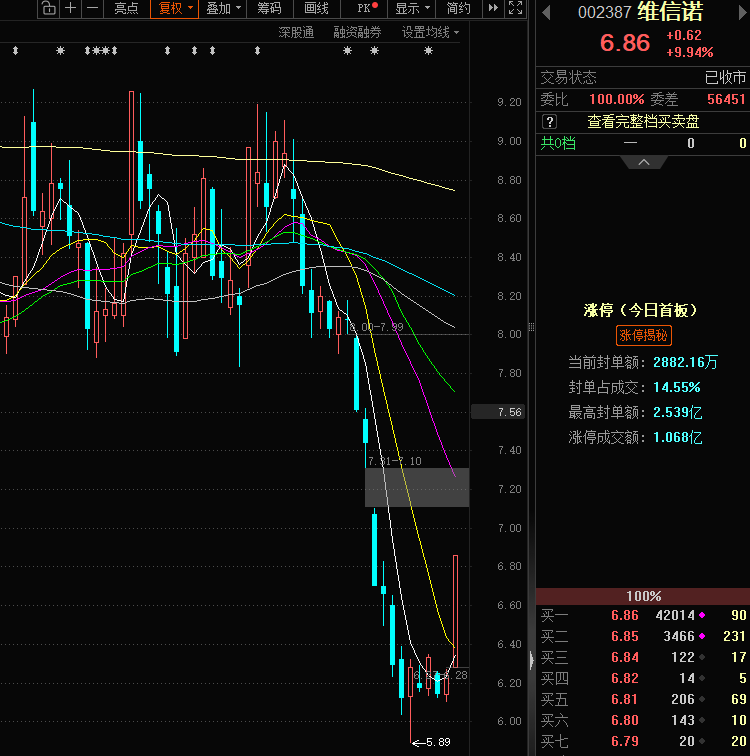Click the current price 6.86
The image size is (750, 756).
pos(625,43)
